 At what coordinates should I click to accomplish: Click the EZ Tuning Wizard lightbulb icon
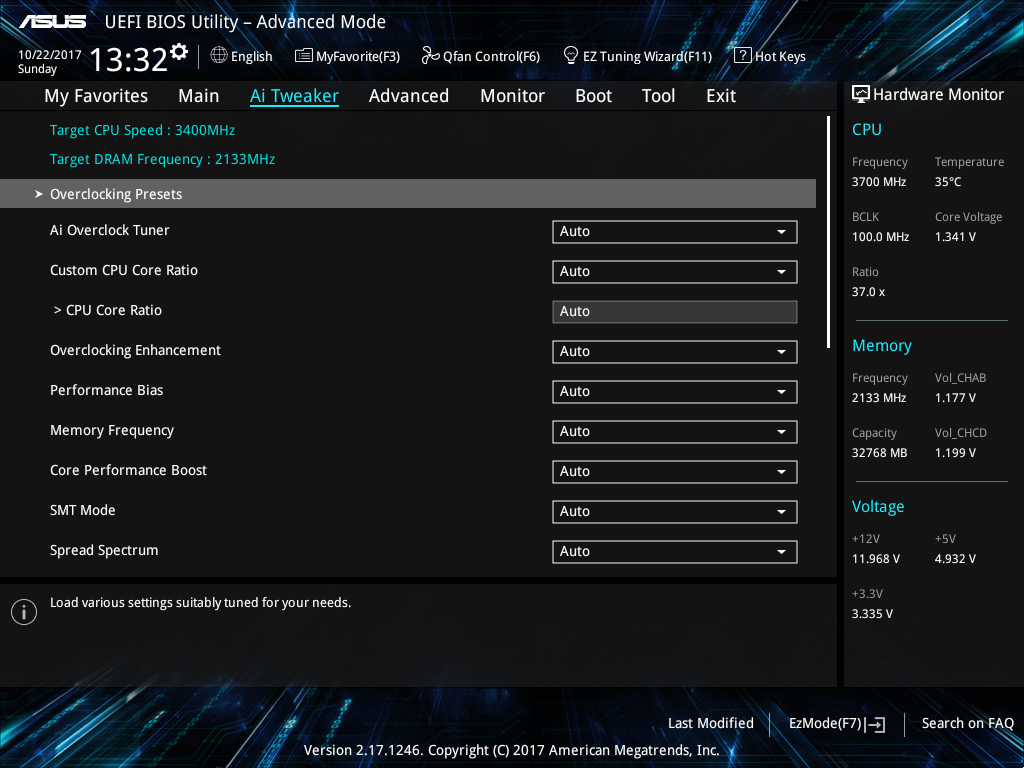click(x=571, y=56)
